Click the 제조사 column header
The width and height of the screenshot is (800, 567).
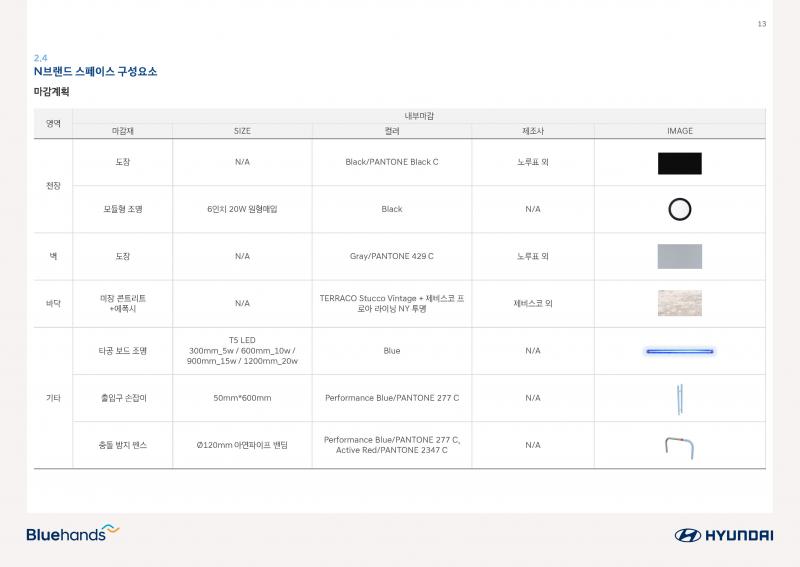(x=532, y=131)
